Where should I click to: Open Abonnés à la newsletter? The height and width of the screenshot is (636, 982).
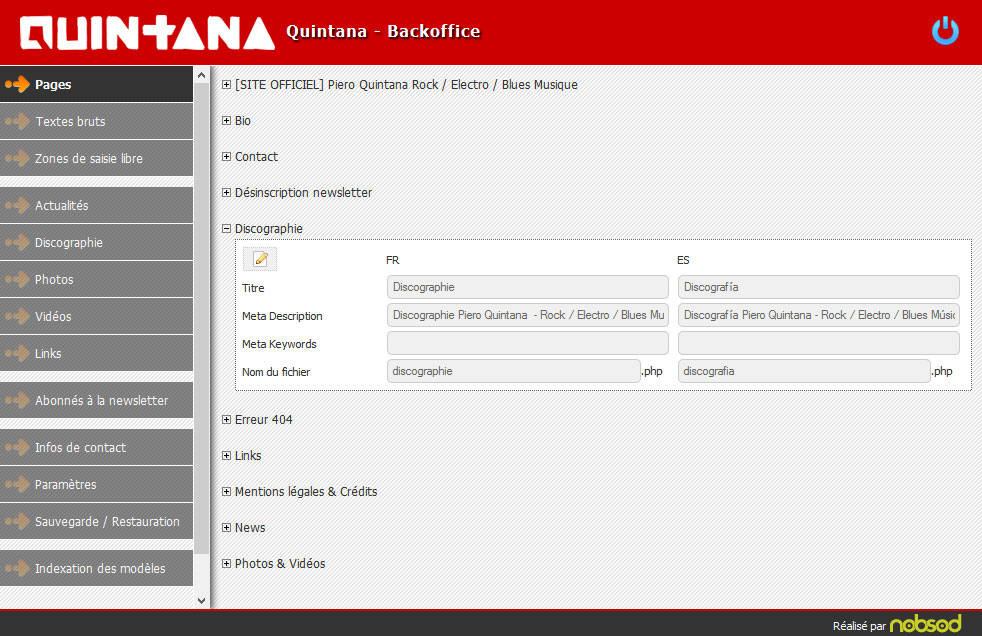coord(96,400)
